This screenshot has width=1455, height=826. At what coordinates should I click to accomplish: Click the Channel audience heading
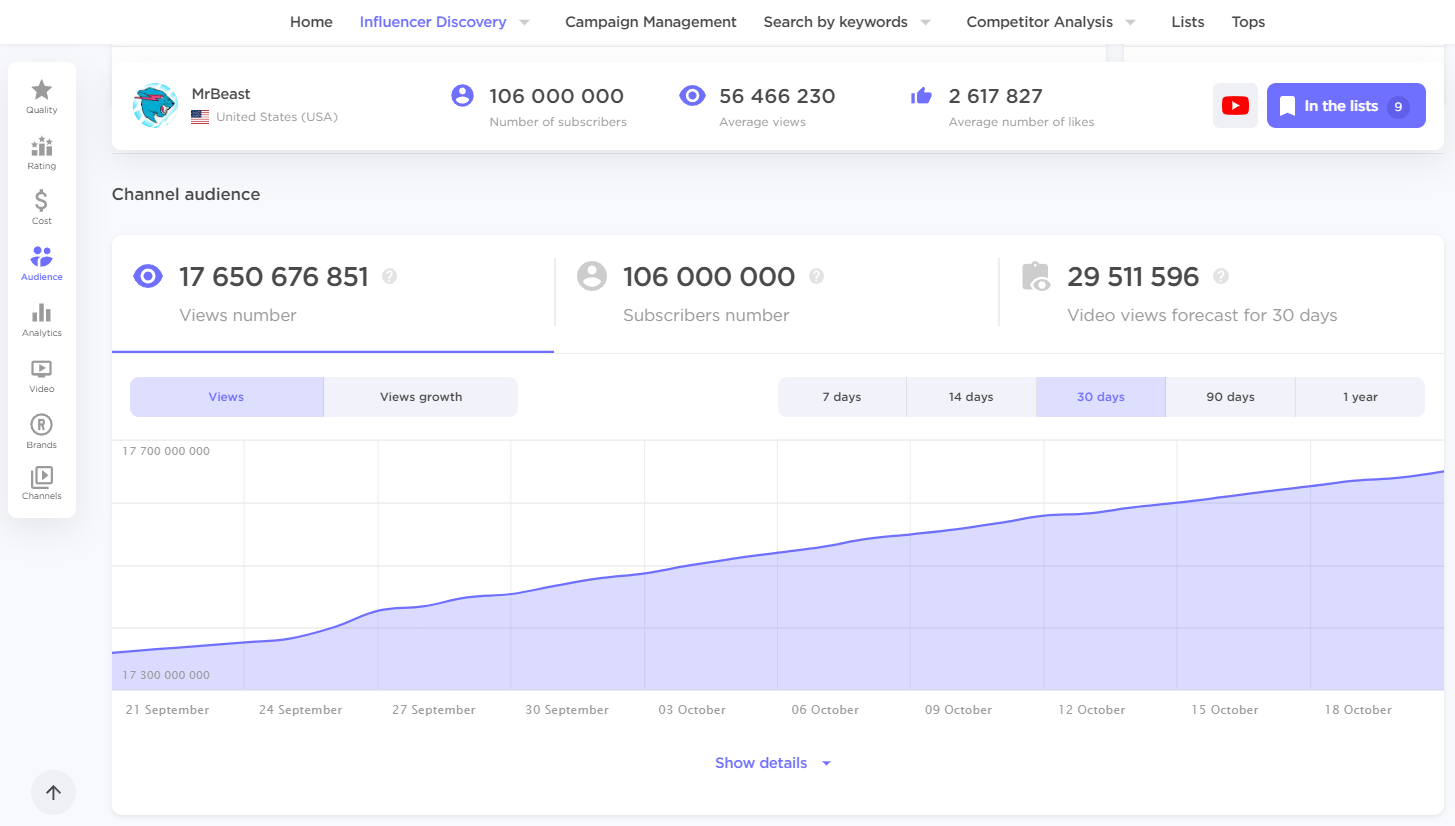click(186, 194)
